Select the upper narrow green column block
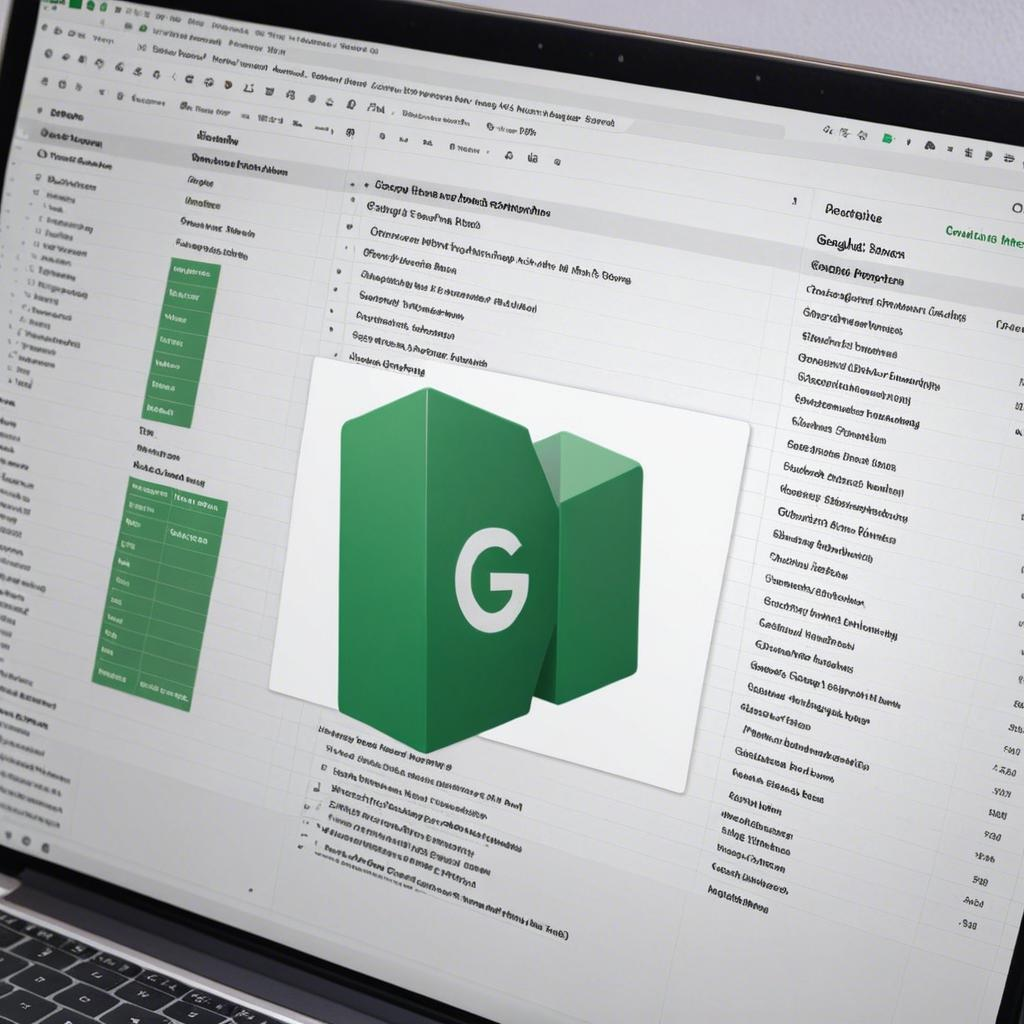 [x=181, y=343]
